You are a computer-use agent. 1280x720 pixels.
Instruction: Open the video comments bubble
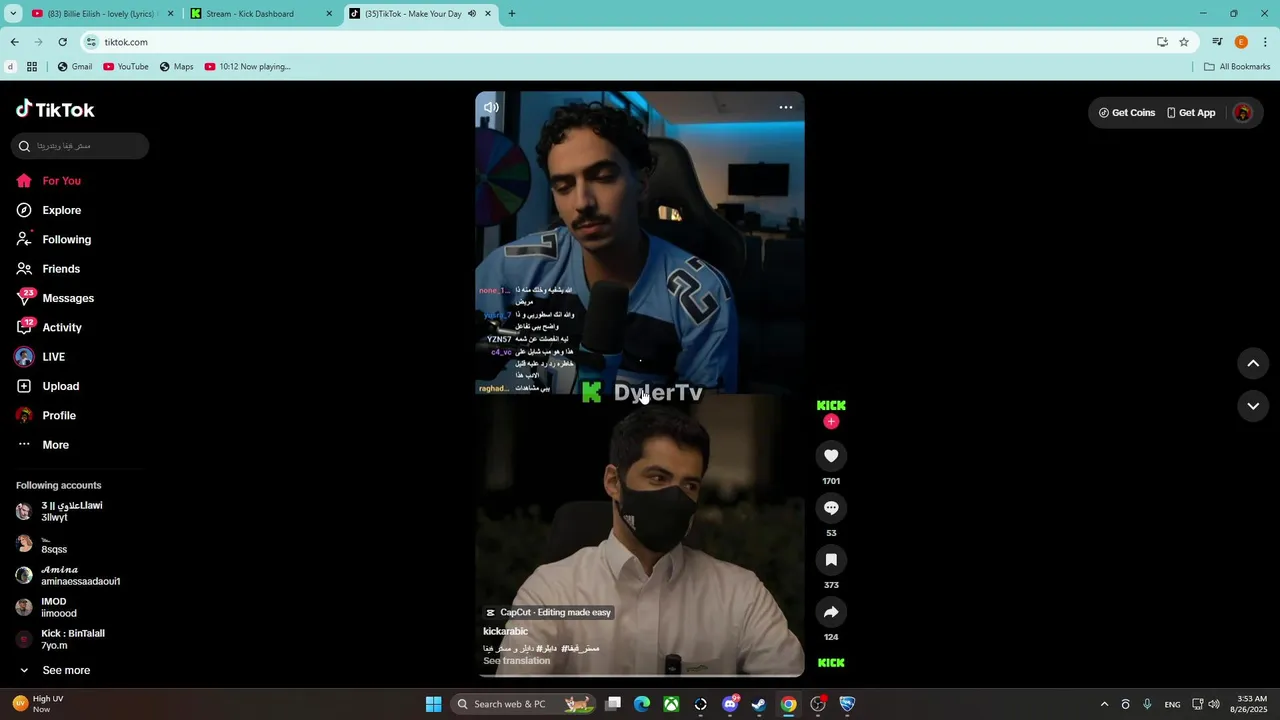click(831, 508)
